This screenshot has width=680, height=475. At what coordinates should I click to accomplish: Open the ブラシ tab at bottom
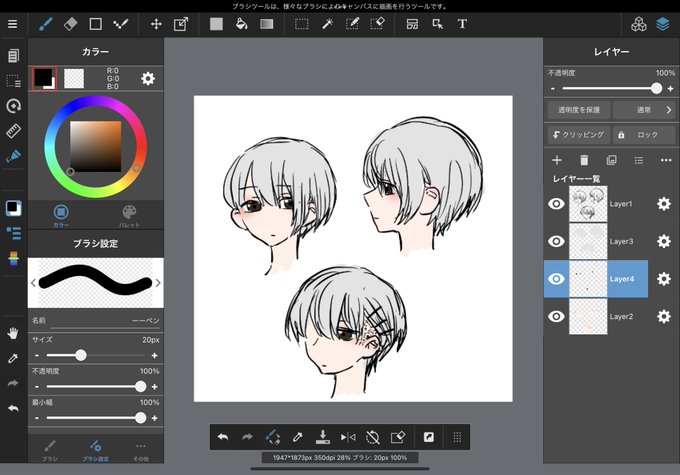point(49,450)
